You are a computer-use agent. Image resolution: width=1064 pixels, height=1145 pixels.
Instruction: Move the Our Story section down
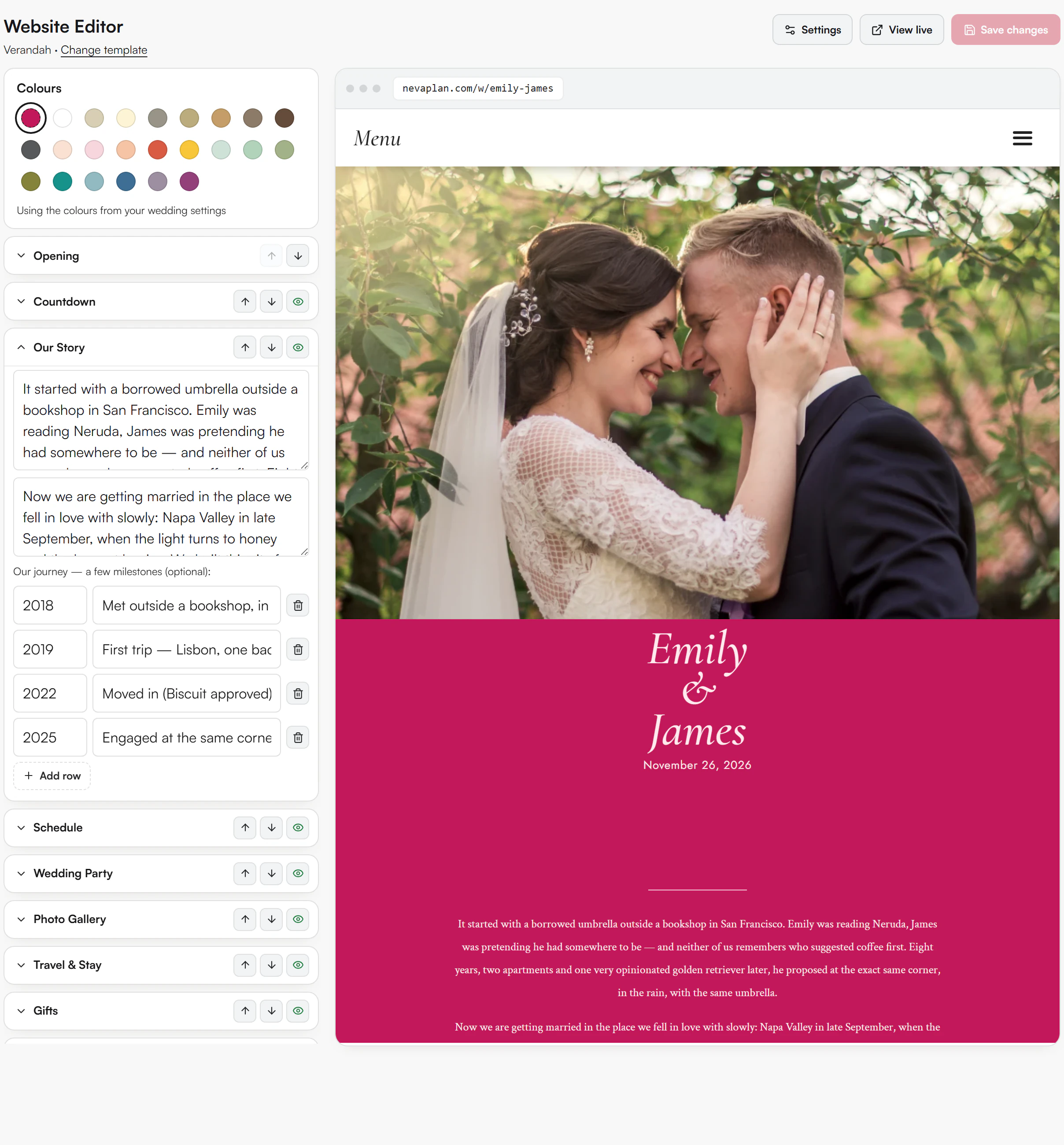272,347
